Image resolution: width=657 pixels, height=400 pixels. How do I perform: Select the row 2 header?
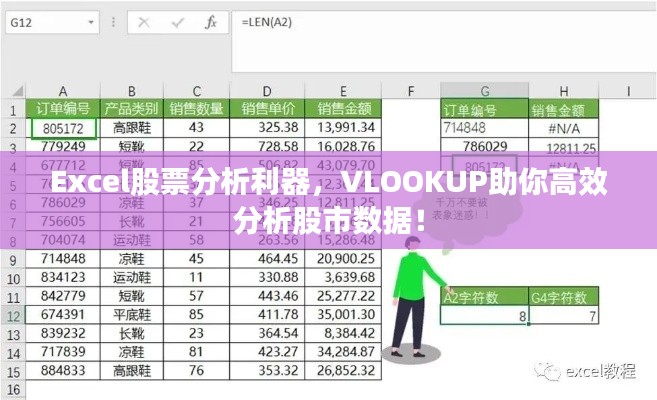13,128
